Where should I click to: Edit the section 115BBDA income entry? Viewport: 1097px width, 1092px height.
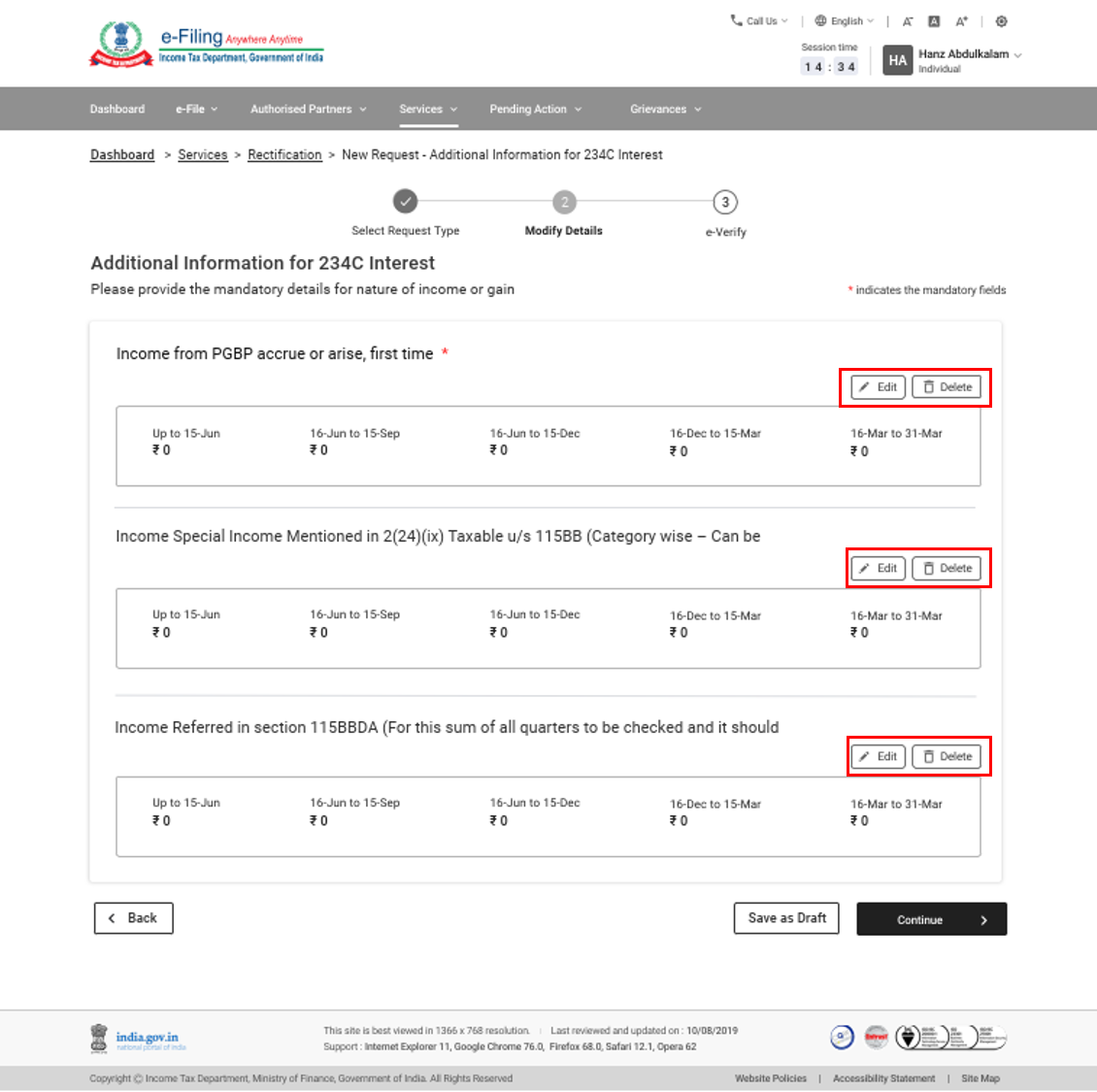pos(877,756)
